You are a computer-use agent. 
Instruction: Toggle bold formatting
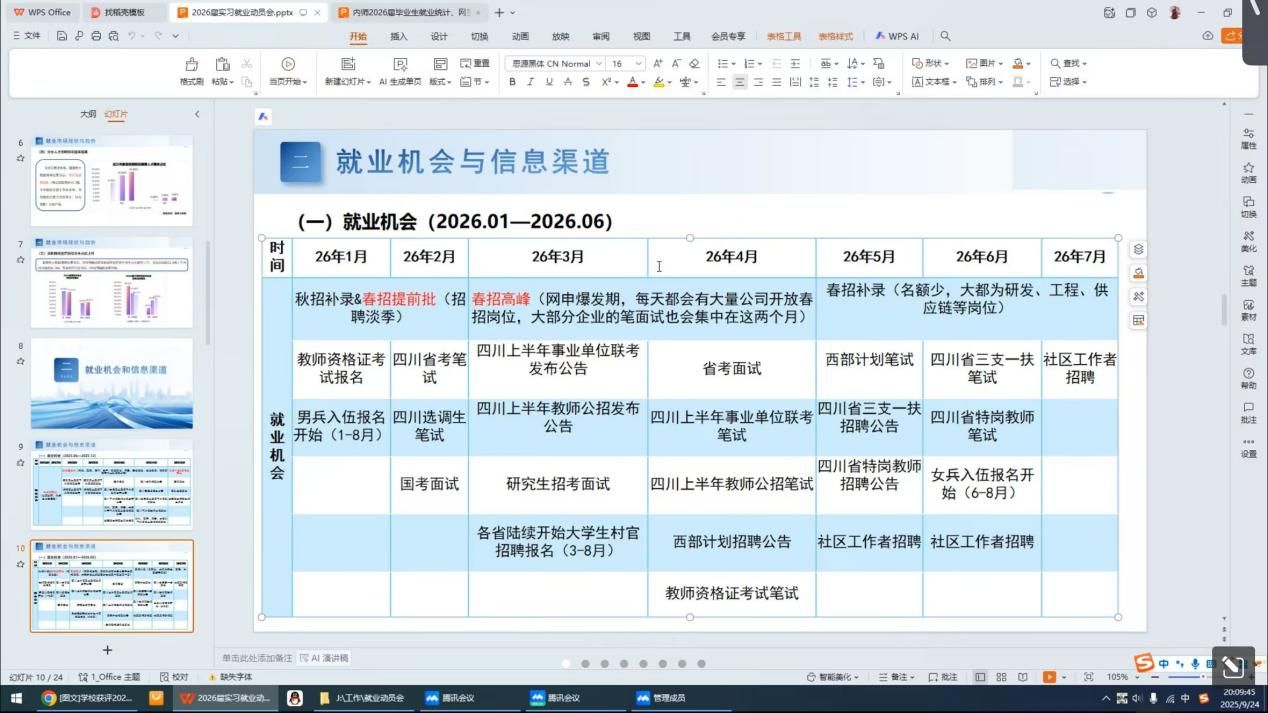tap(512, 82)
